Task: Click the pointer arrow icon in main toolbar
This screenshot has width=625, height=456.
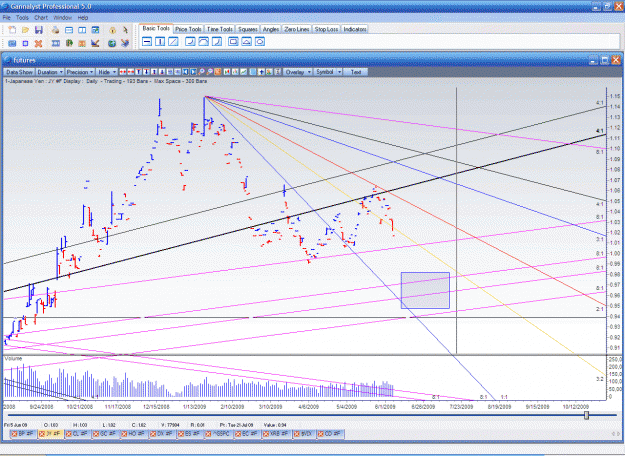Action: click(125, 30)
